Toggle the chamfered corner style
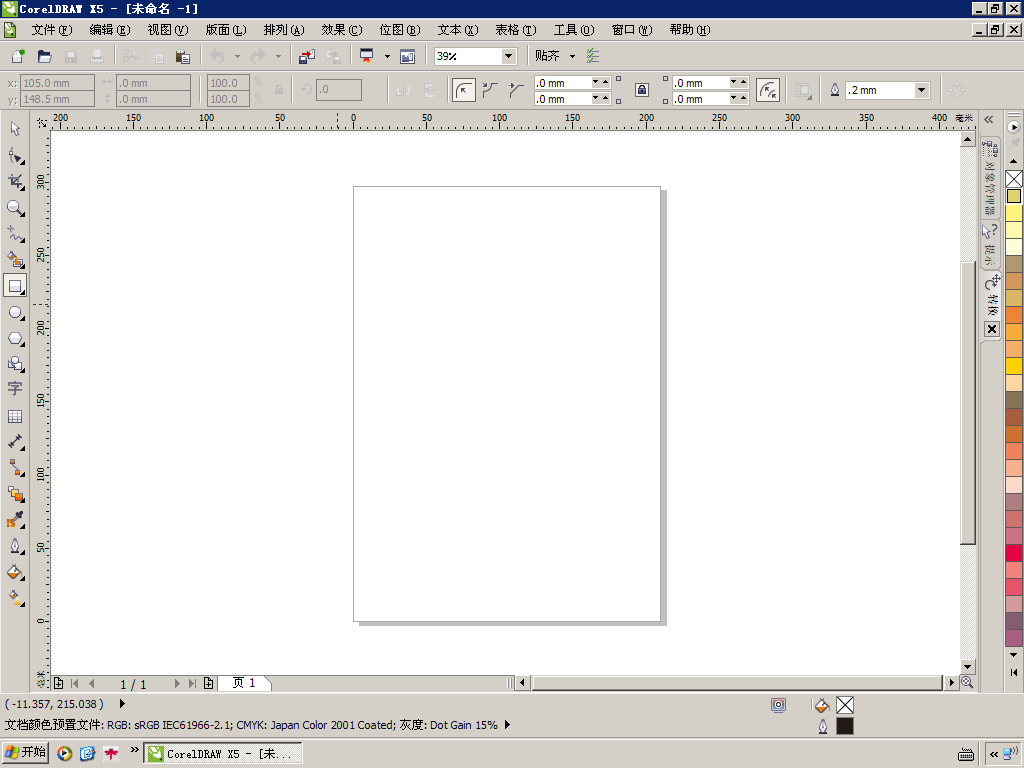 (x=516, y=90)
